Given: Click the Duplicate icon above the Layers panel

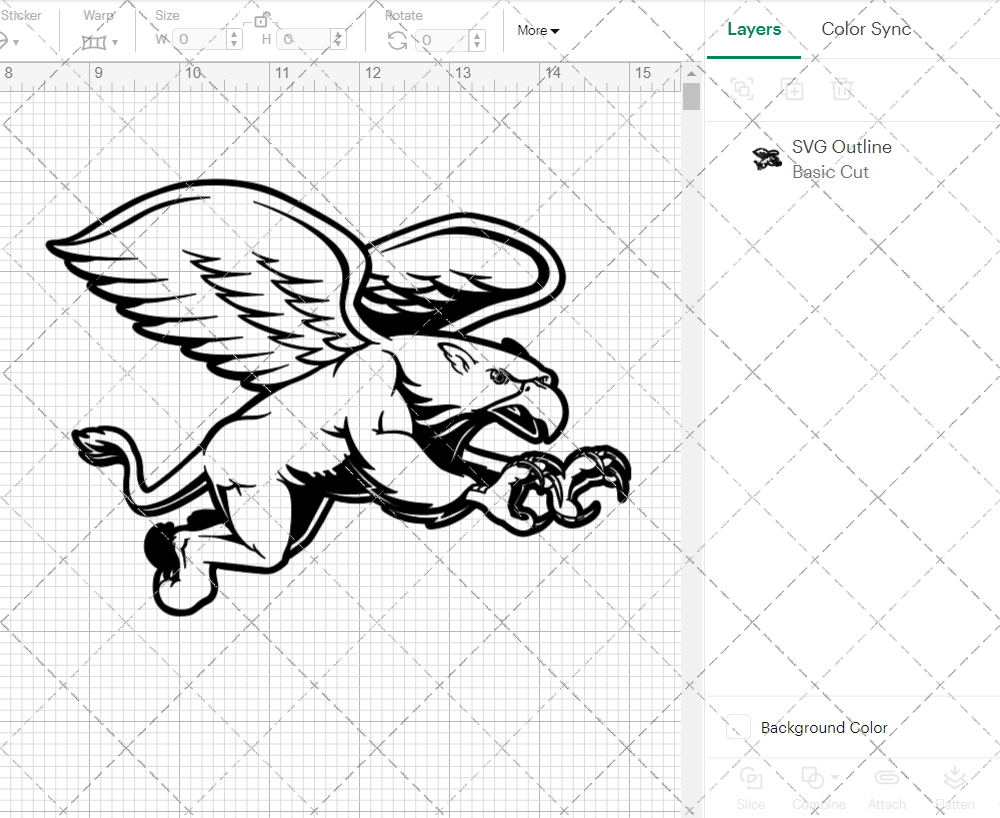Looking at the screenshot, I should click(x=793, y=89).
